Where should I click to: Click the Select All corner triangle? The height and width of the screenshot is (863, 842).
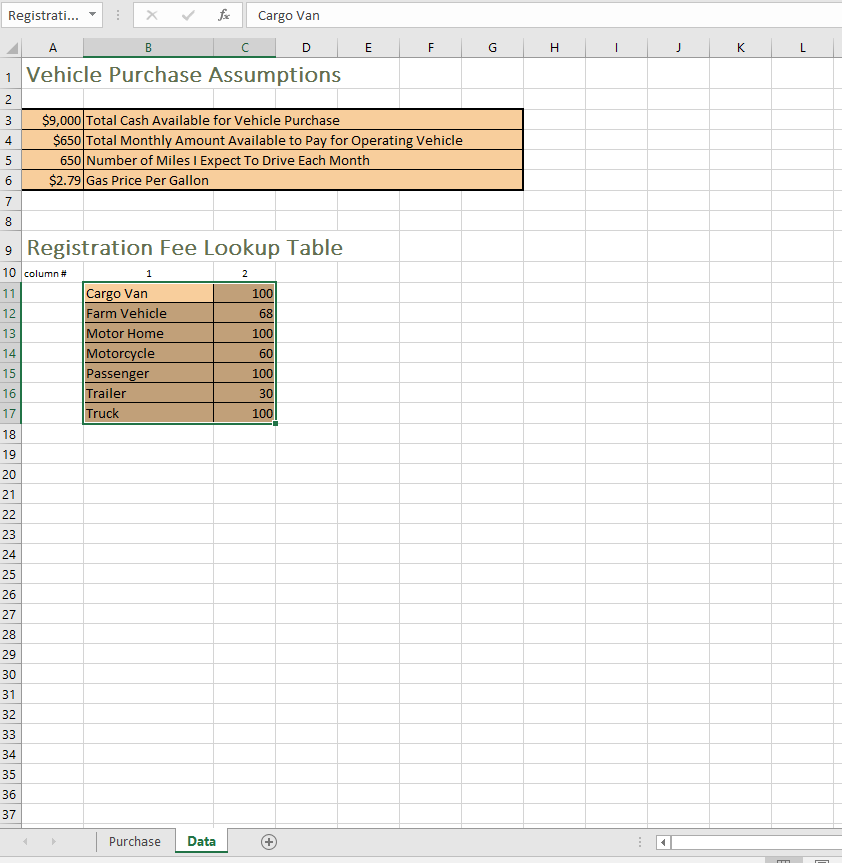[11, 48]
